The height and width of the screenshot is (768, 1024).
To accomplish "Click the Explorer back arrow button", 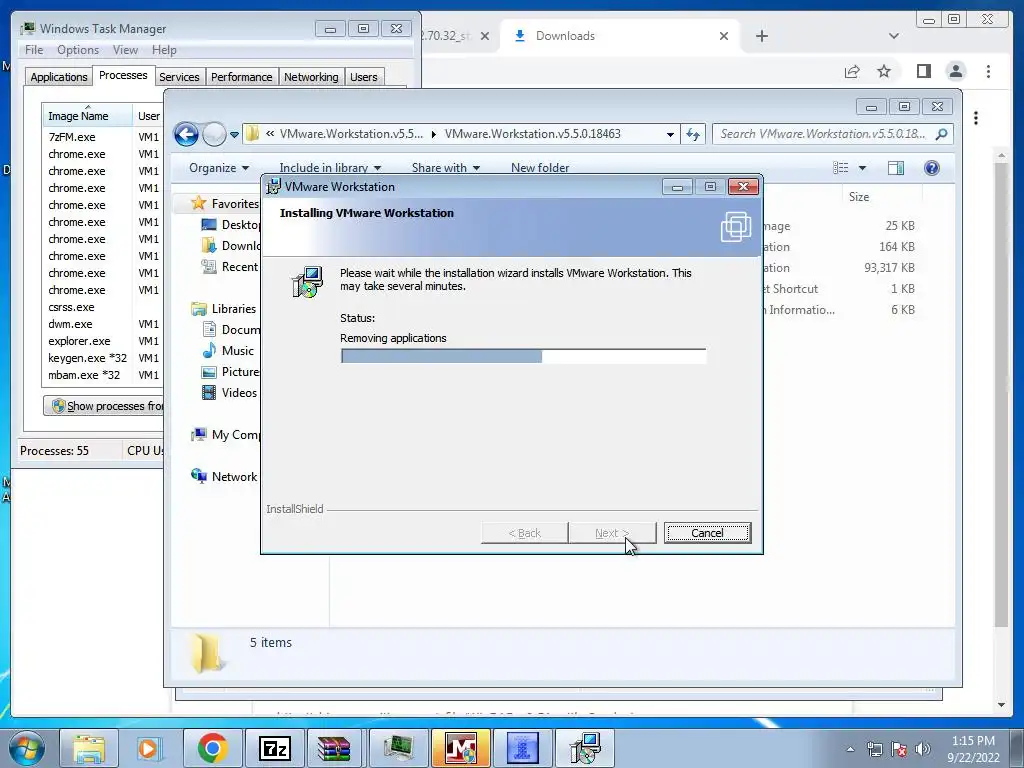I will tap(186, 135).
